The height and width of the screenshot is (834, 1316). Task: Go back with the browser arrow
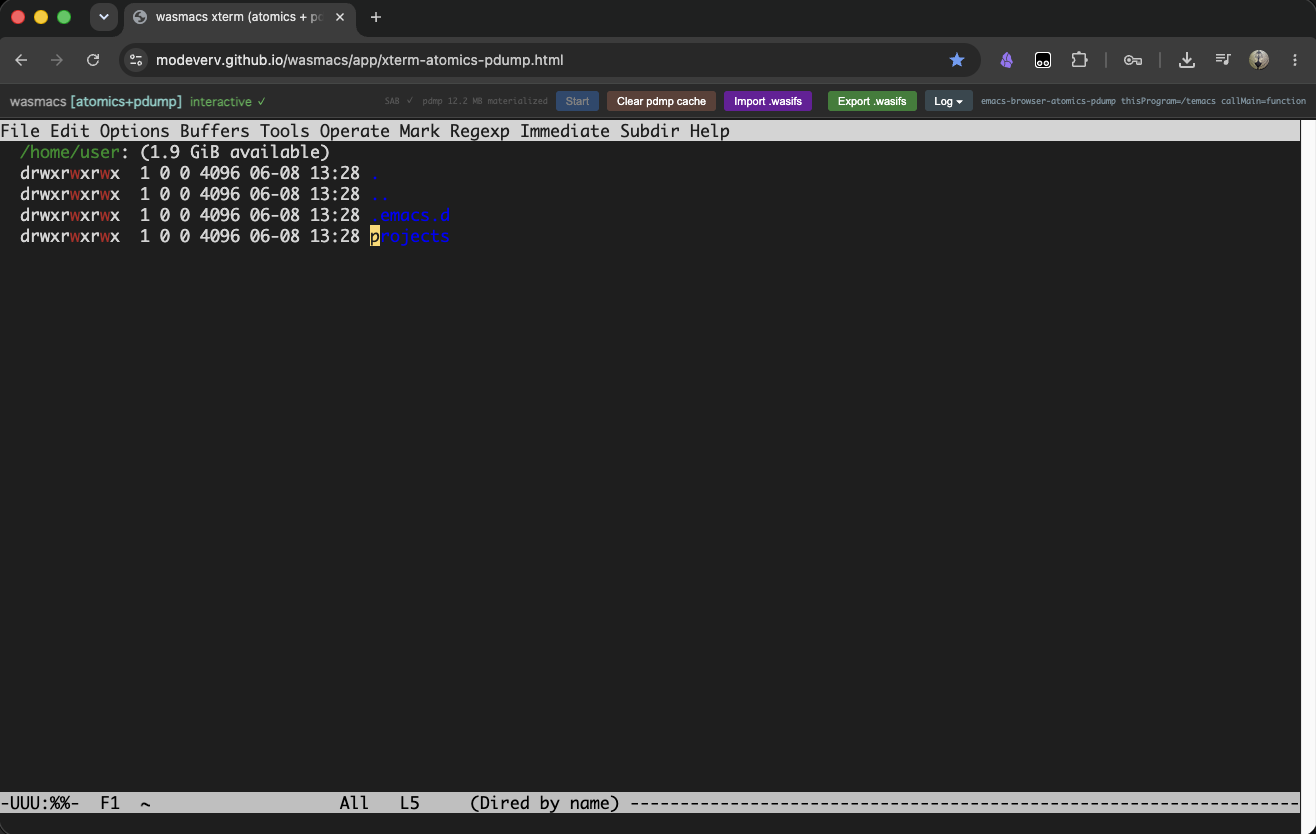21,60
